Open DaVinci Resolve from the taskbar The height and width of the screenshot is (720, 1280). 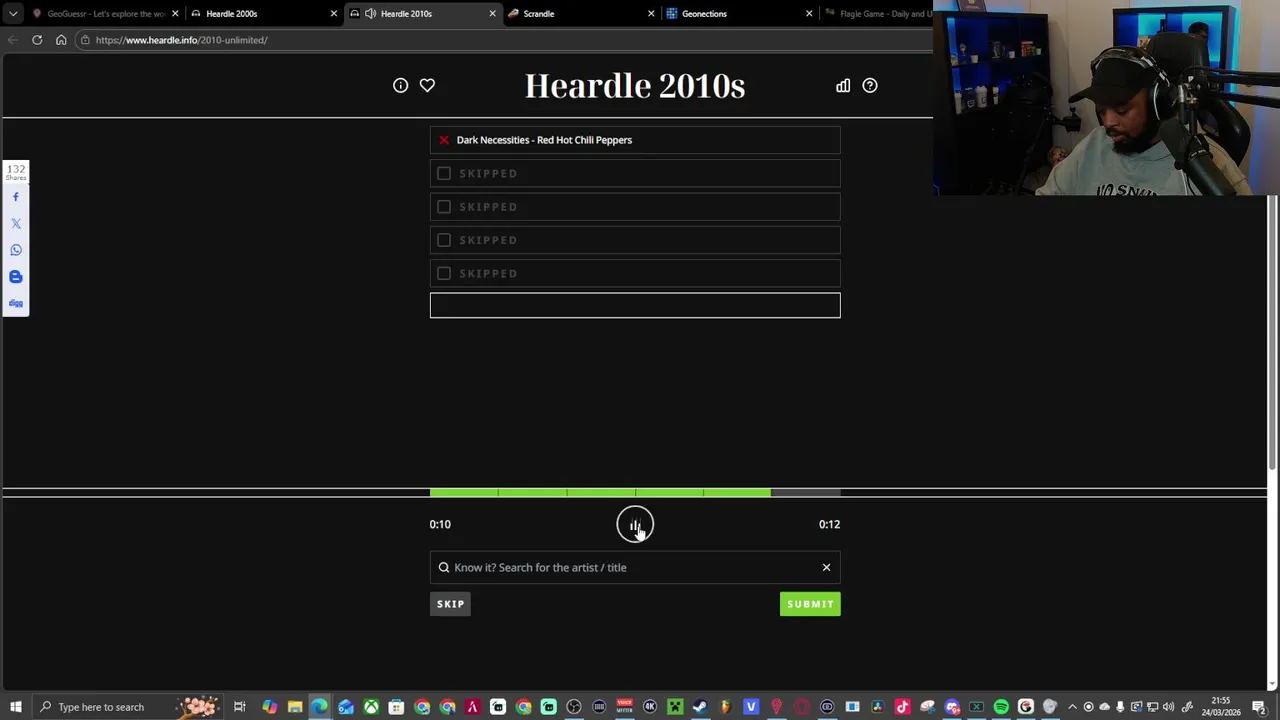point(877,707)
